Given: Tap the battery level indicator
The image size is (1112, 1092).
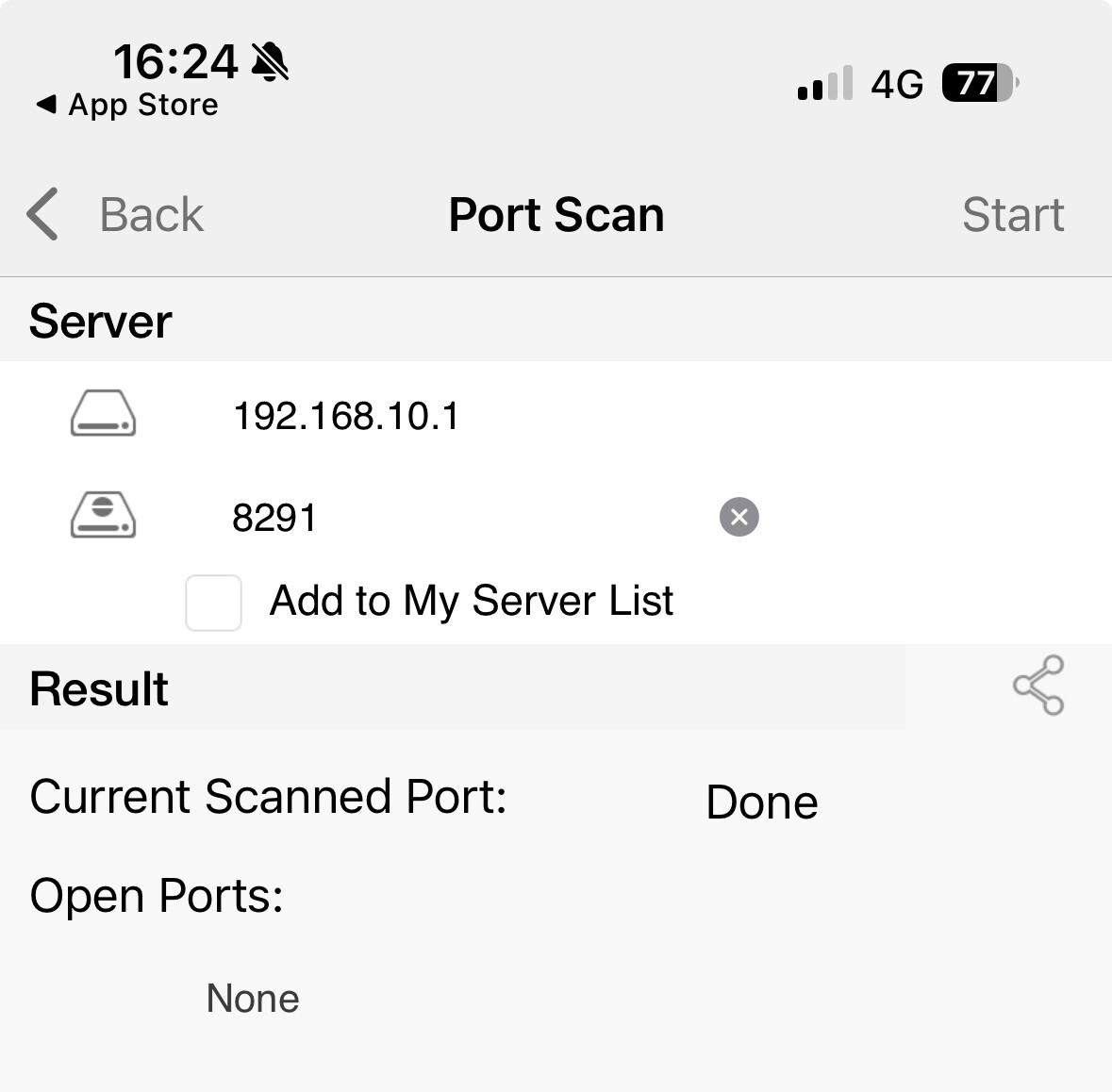Looking at the screenshot, I should click(980, 84).
